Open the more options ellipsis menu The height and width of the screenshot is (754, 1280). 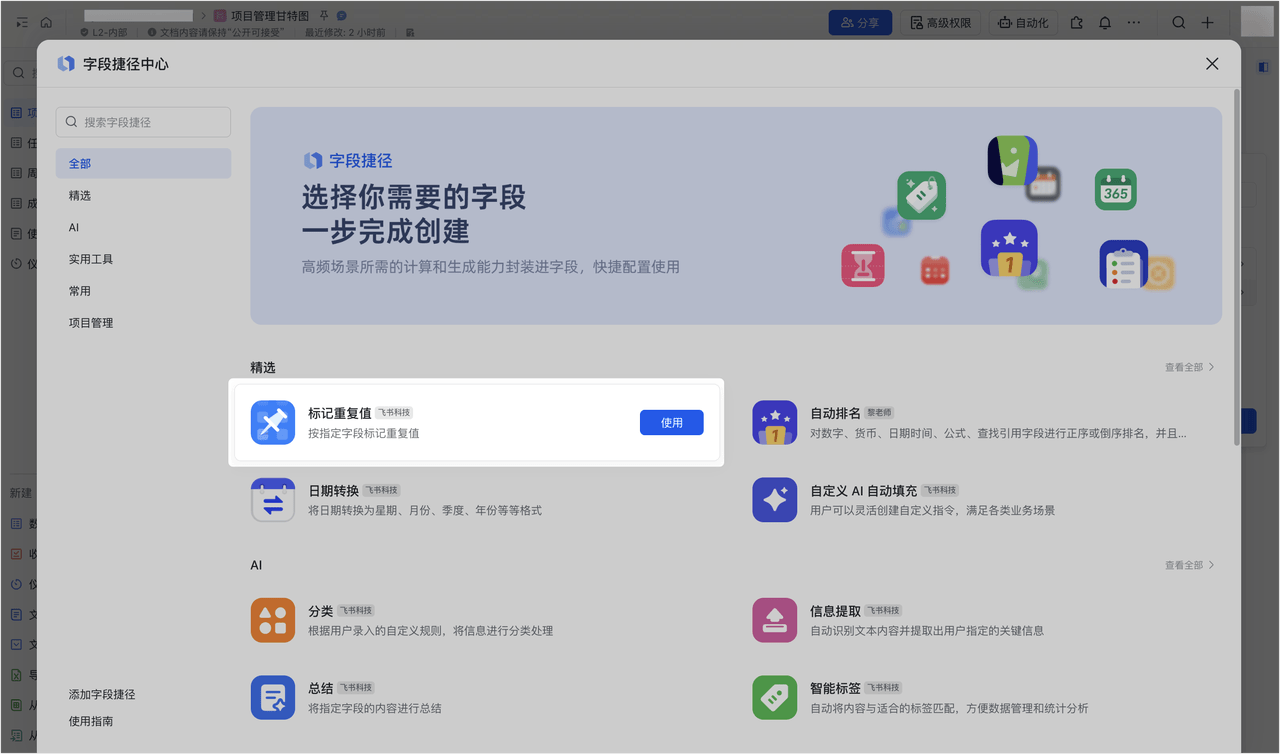[x=1133, y=22]
